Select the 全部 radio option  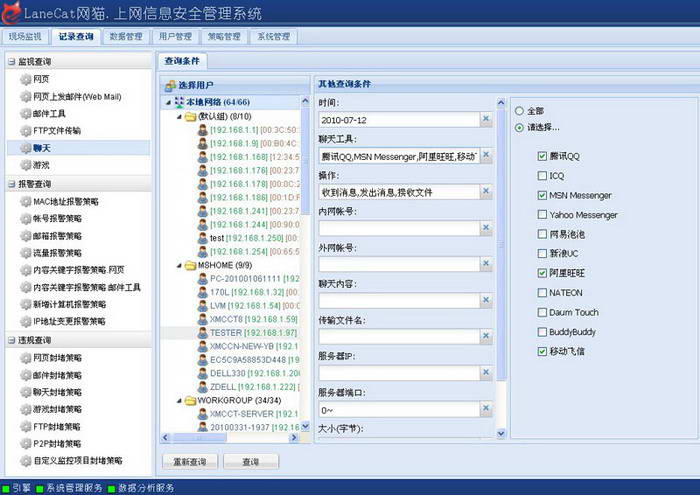click(x=519, y=111)
